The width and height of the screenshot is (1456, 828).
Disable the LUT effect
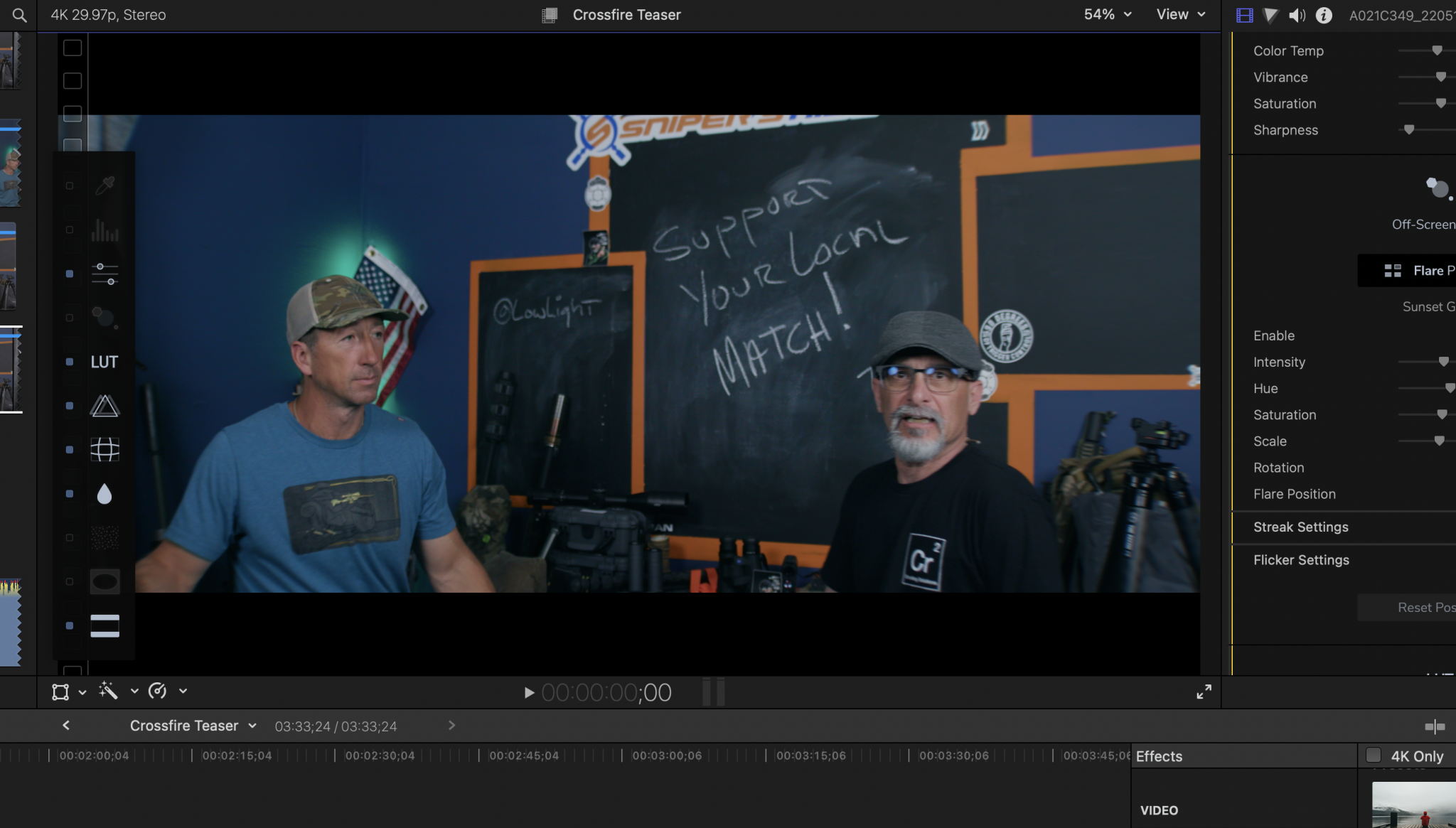click(x=70, y=362)
